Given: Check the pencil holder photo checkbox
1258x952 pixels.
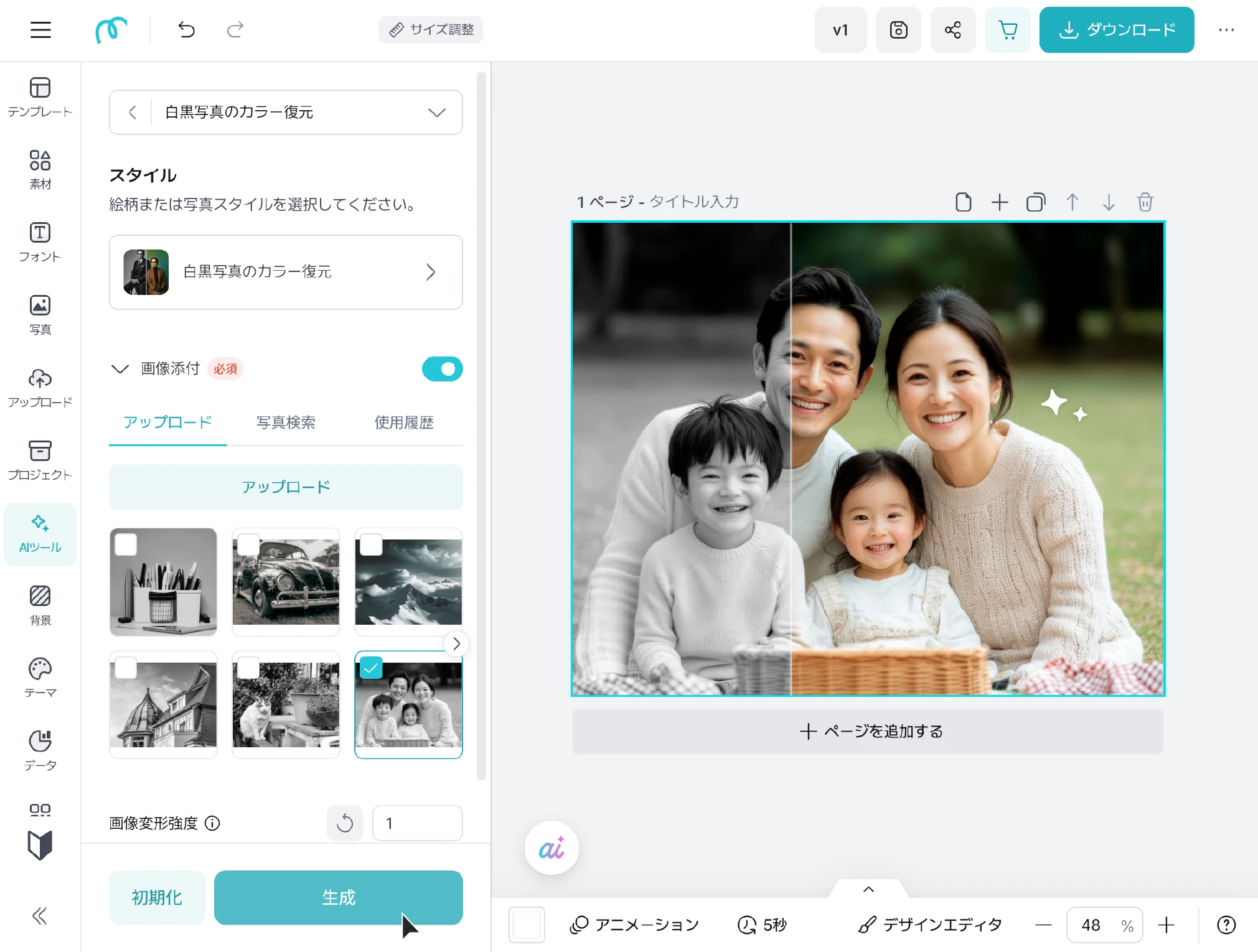Looking at the screenshot, I should (126, 544).
